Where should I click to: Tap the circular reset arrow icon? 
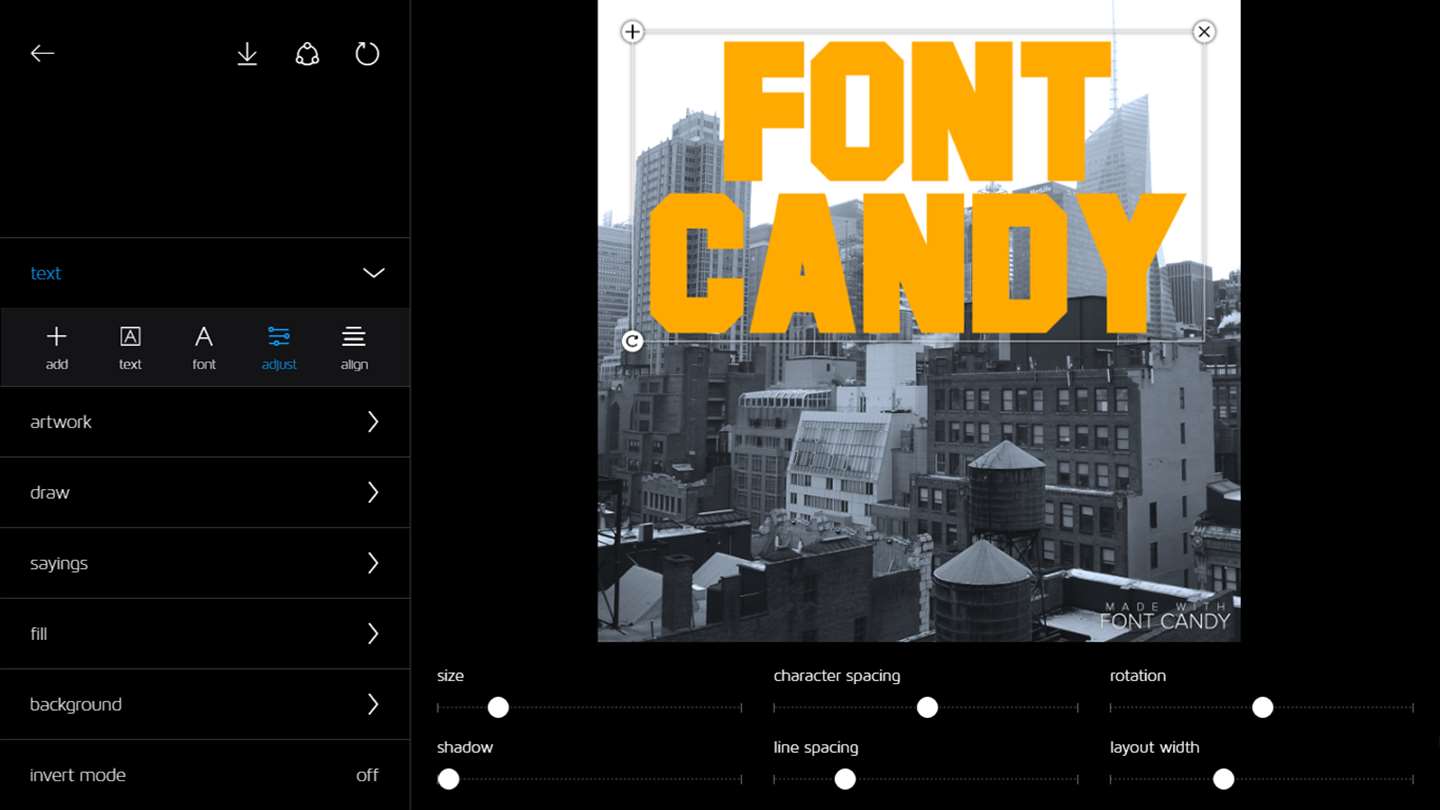(367, 54)
